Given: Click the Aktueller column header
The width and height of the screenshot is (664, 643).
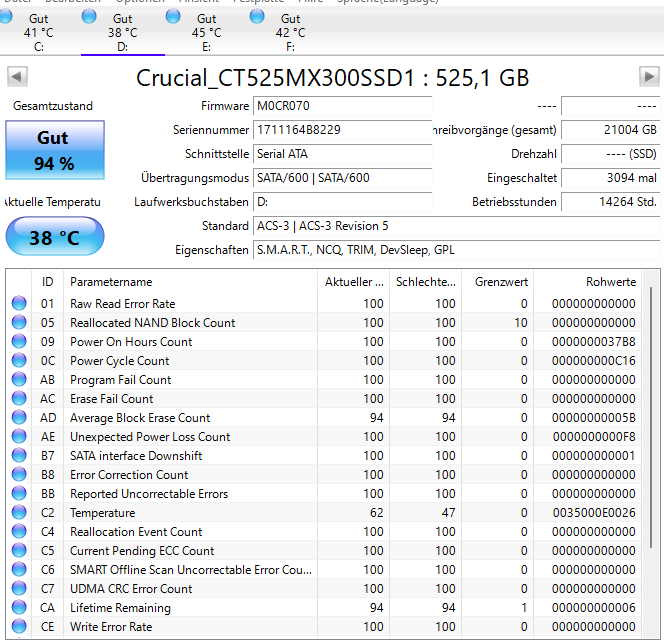Looking at the screenshot, I should click(354, 282).
